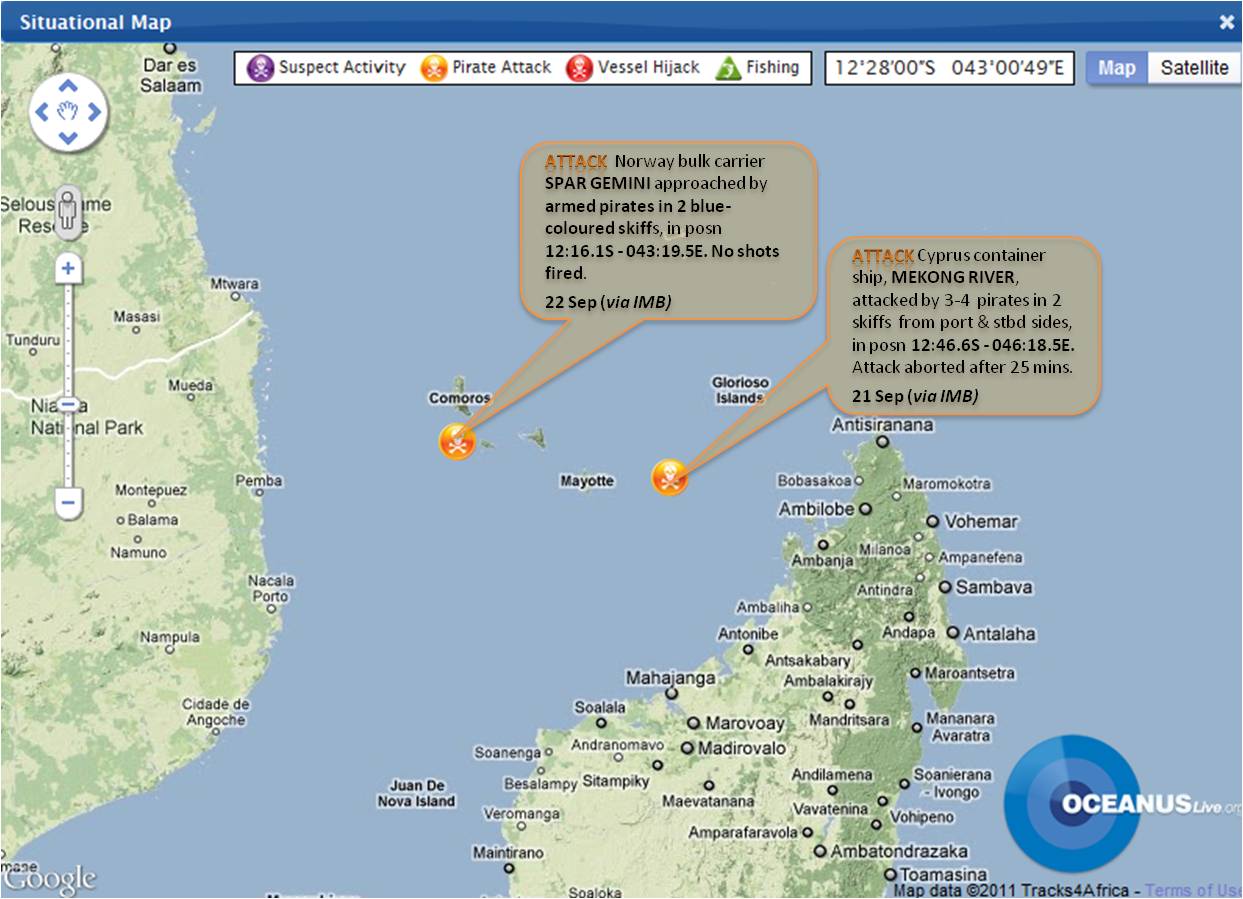
Task: Click the Mtwara town label
Action: click(x=235, y=284)
